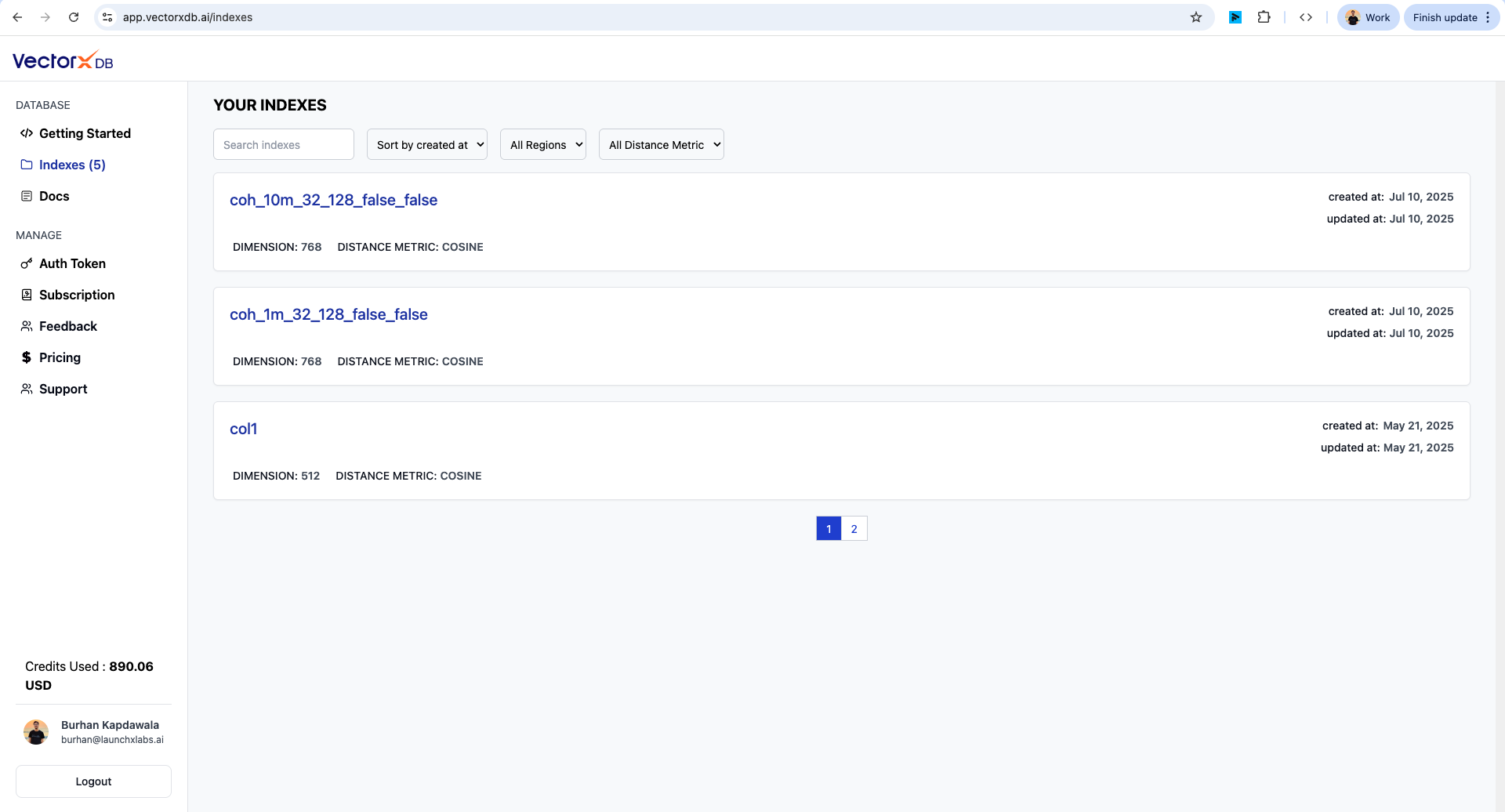The image size is (1505, 812).
Task: Click the Feedback people icon
Action: click(27, 326)
